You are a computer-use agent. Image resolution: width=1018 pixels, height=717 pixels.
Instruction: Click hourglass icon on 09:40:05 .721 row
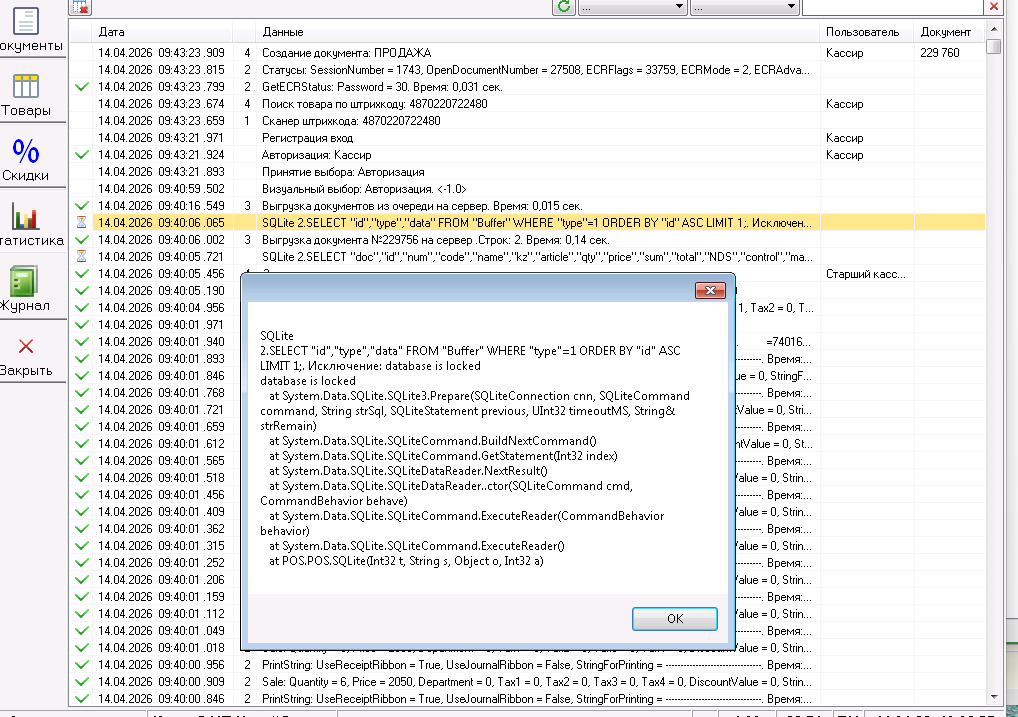point(81,257)
